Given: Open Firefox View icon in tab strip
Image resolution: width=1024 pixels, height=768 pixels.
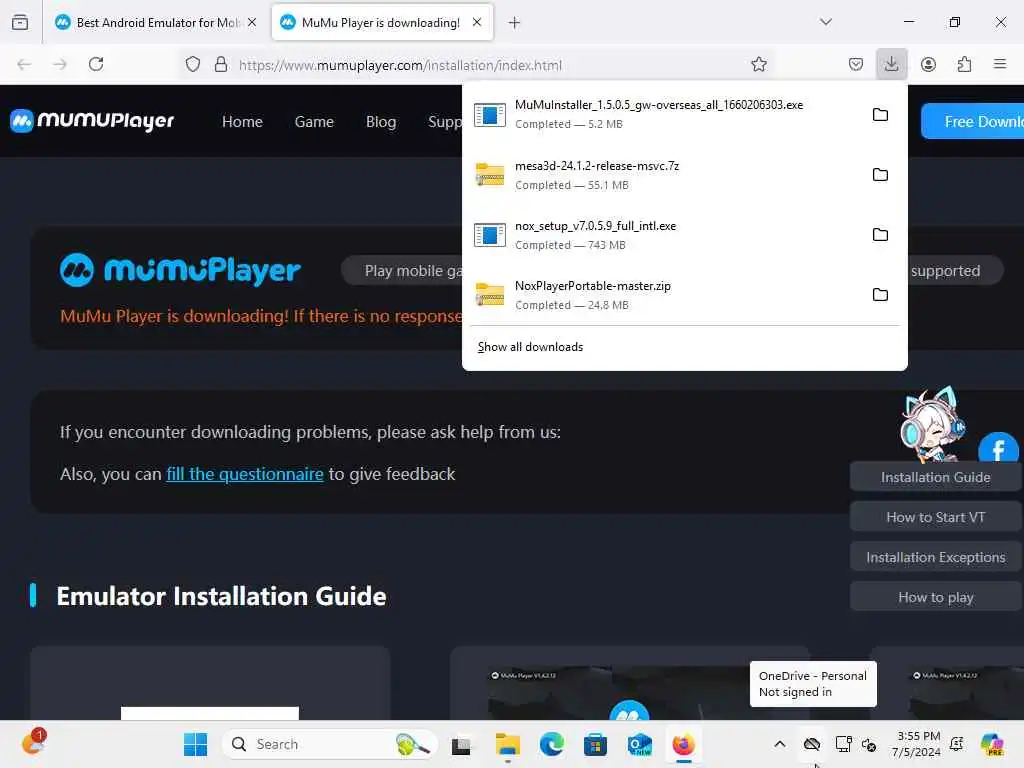Looking at the screenshot, I should click(x=20, y=22).
